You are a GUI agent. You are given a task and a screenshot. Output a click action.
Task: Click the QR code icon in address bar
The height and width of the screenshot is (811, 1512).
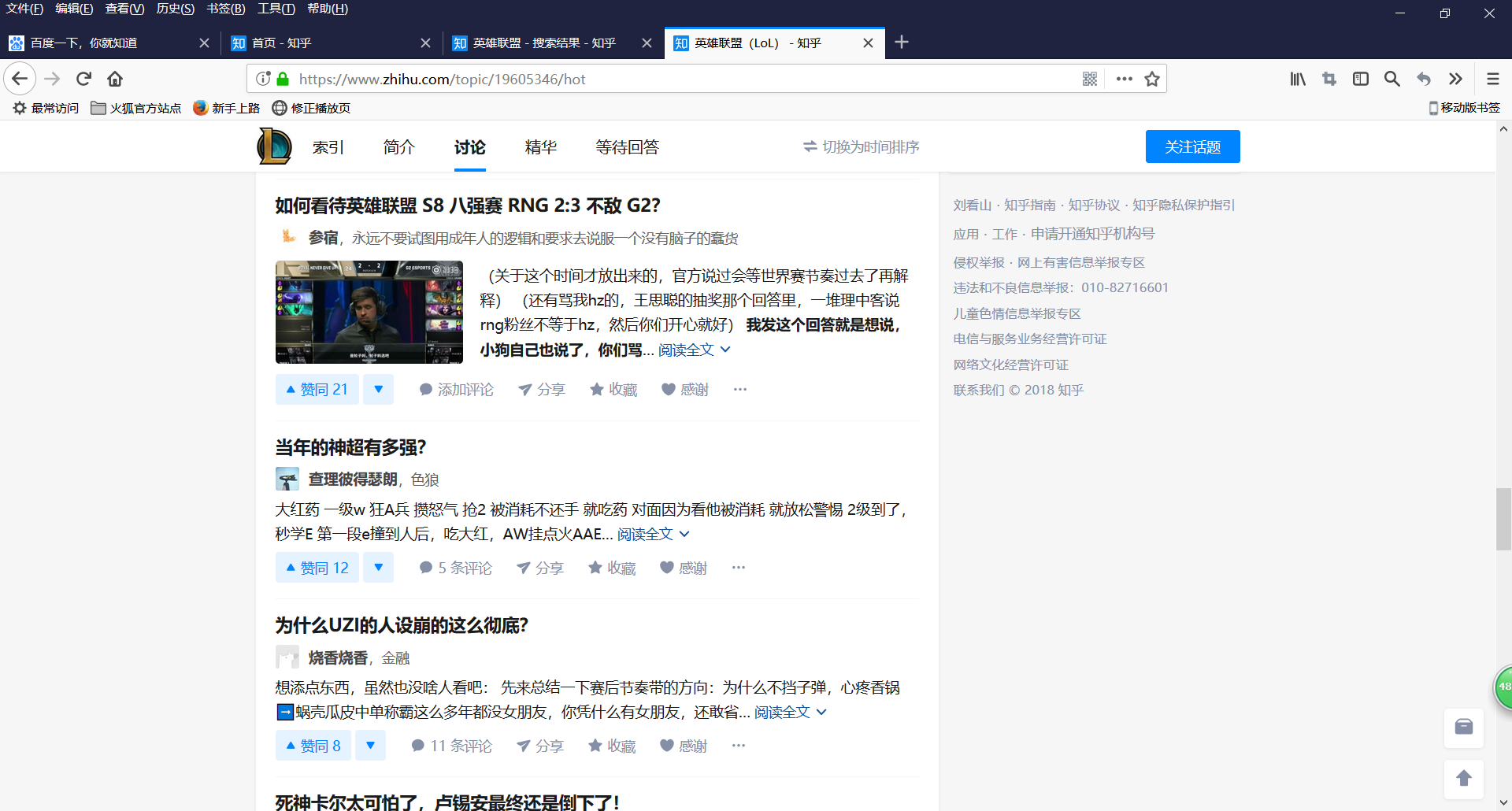[1090, 79]
